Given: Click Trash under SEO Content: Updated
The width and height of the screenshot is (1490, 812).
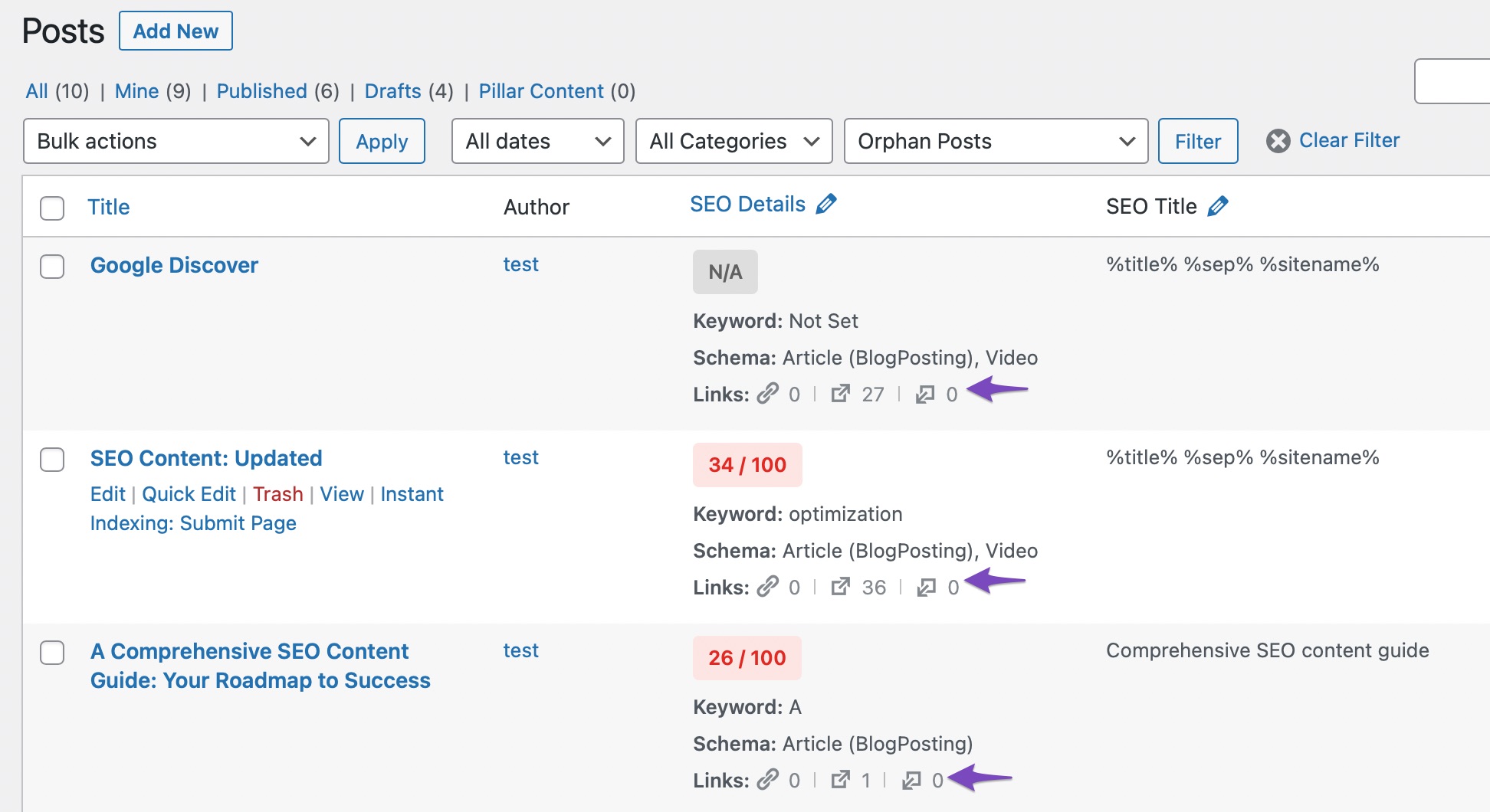Looking at the screenshot, I should coord(278,494).
